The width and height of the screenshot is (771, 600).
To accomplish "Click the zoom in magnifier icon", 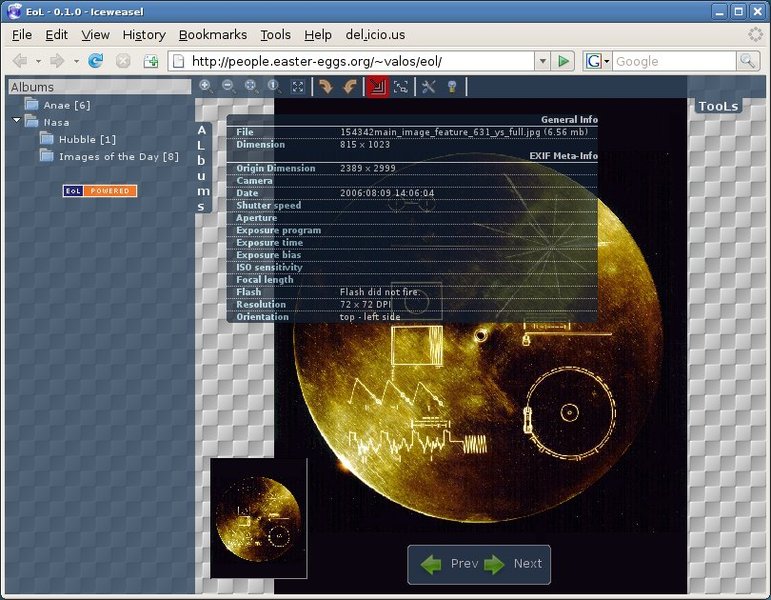I will coord(206,87).
